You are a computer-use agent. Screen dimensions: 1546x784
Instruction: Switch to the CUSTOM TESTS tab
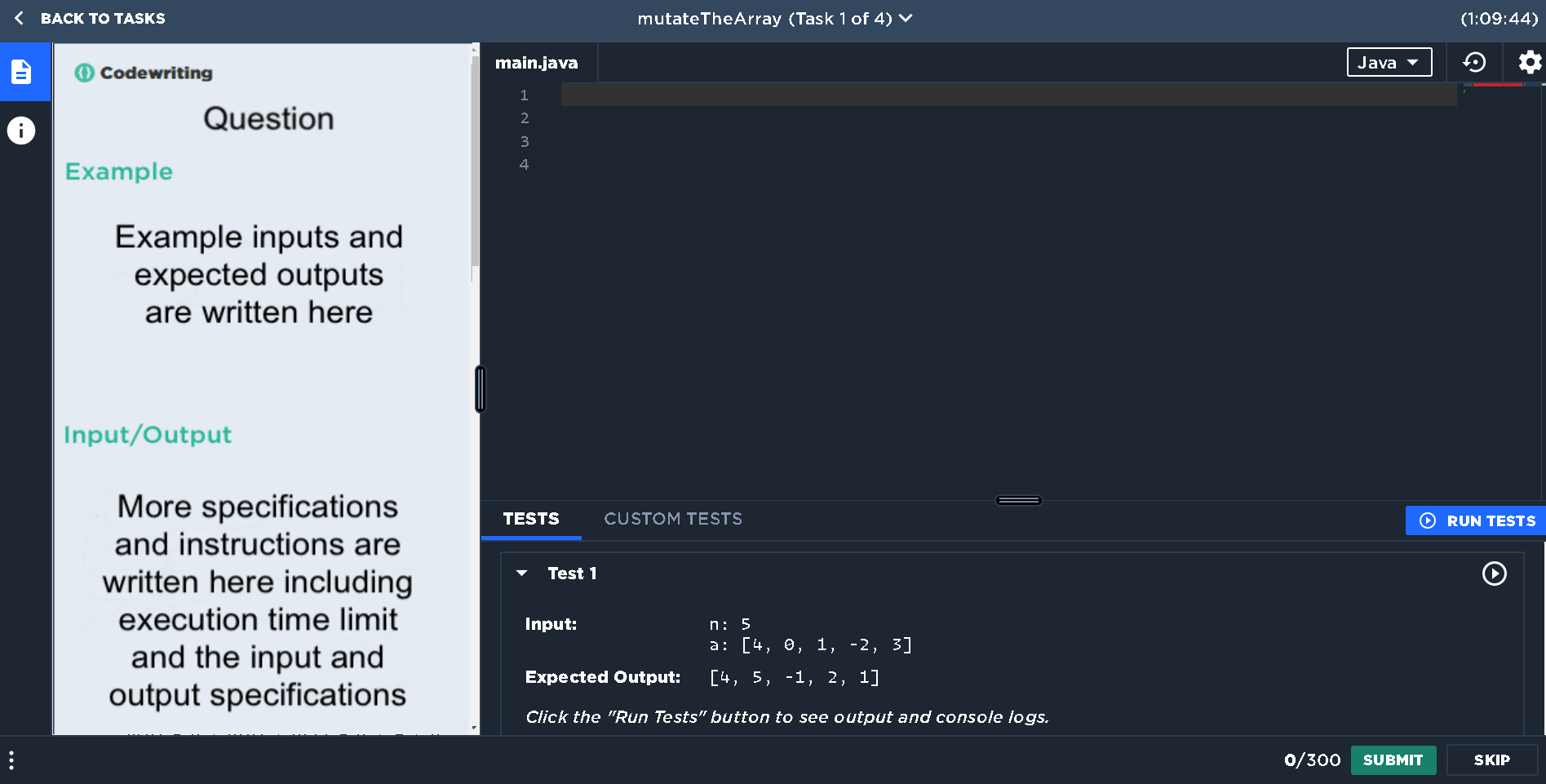[x=672, y=519]
